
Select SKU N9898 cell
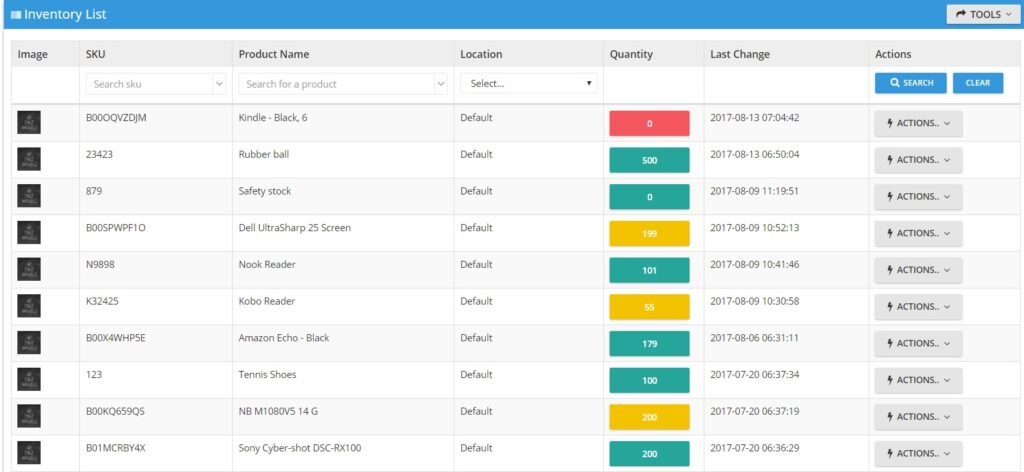click(x=100, y=264)
